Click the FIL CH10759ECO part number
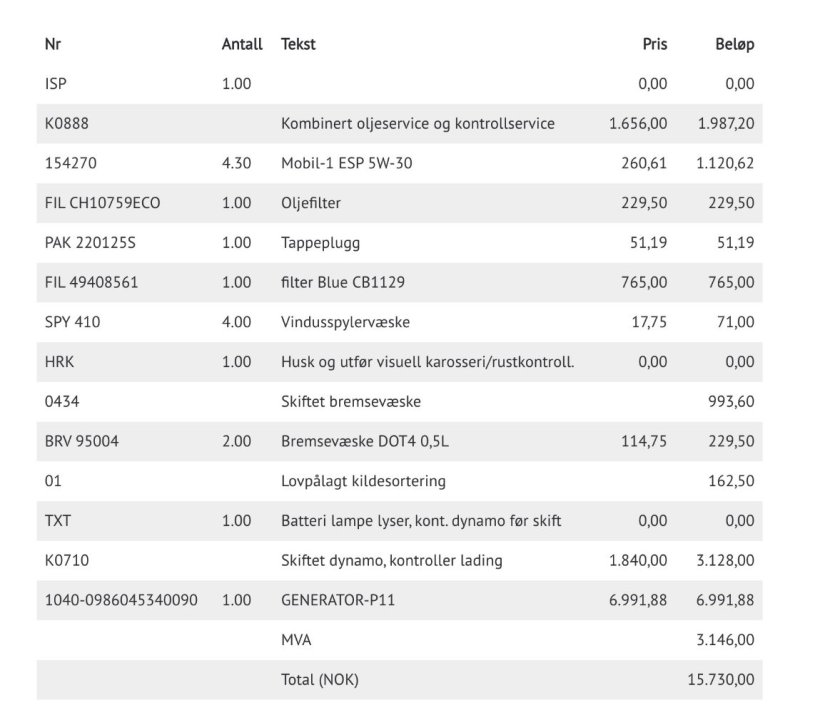835x720 pixels. point(103,203)
